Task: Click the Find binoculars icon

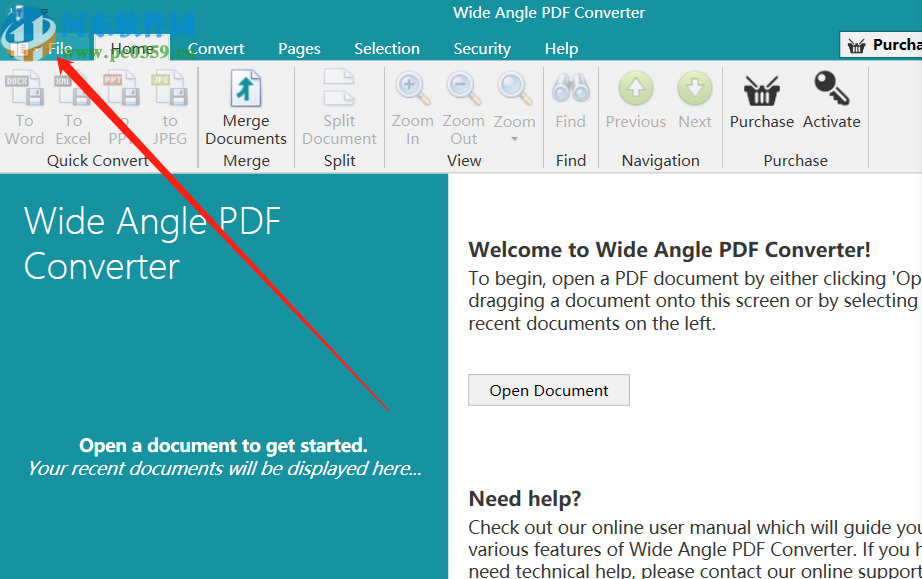Action: pyautogui.click(x=570, y=88)
